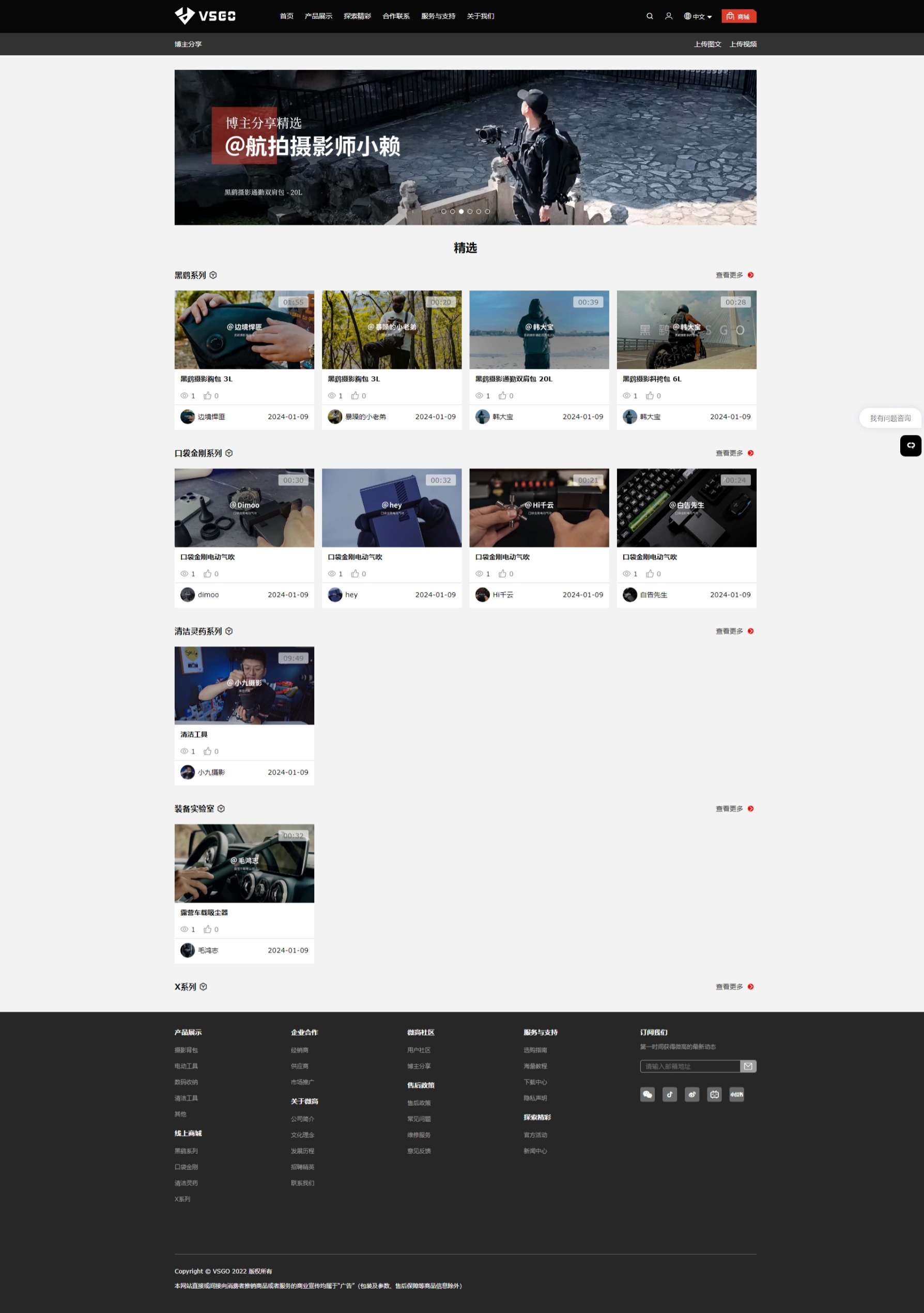Image resolution: width=924 pixels, height=1313 pixels.
Task: Select the fourth carousel pagination dot
Action: pos(471,211)
